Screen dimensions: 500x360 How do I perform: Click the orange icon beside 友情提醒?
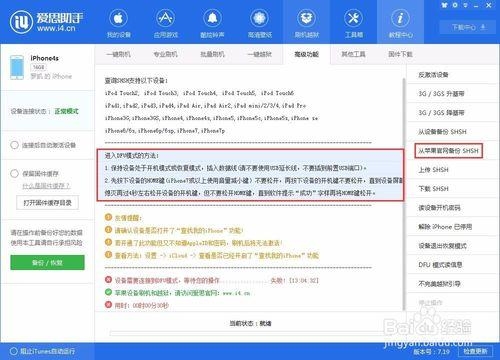point(108,217)
